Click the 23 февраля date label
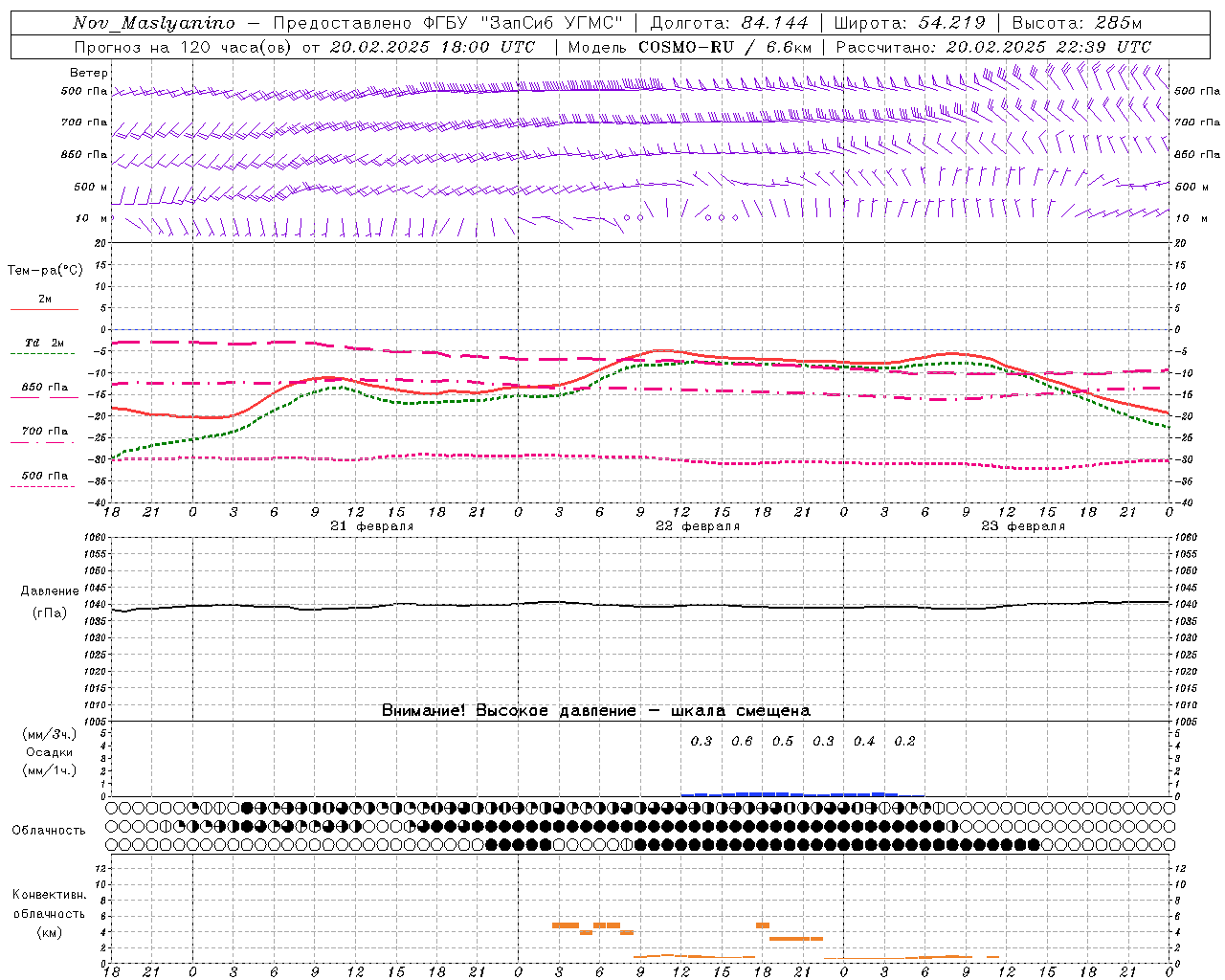The height and width of the screenshot is (980, 1225). (1023, 526)
